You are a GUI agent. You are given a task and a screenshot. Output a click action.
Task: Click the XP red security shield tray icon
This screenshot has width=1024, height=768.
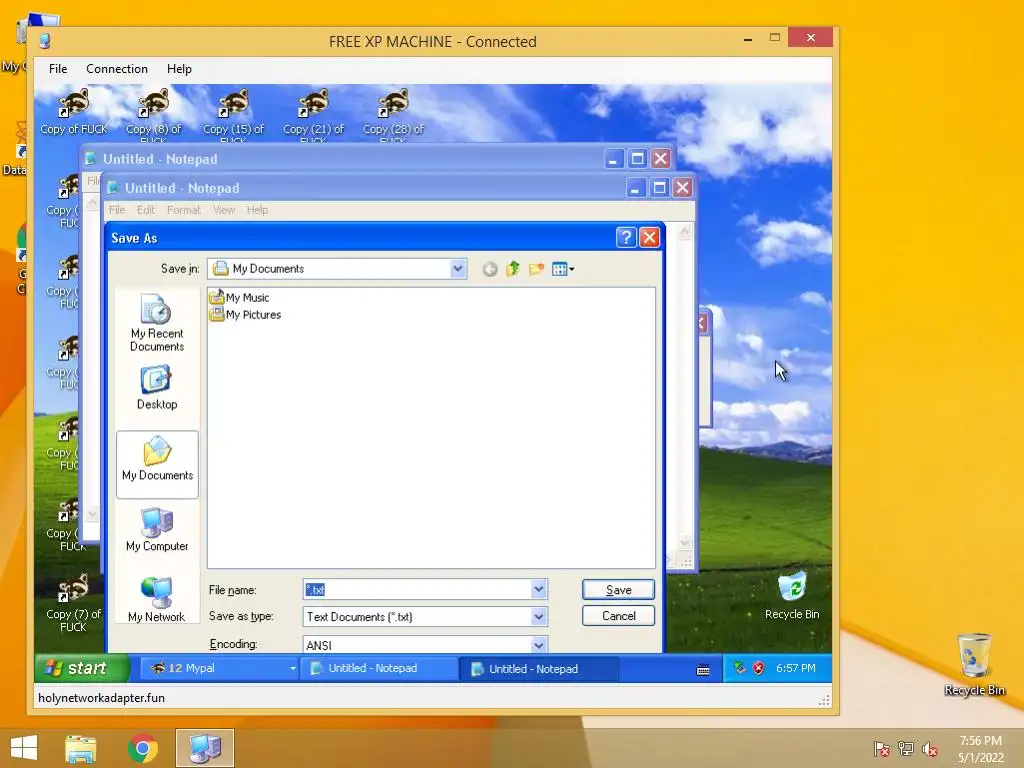pyautogui.click(x=758, y=668)
